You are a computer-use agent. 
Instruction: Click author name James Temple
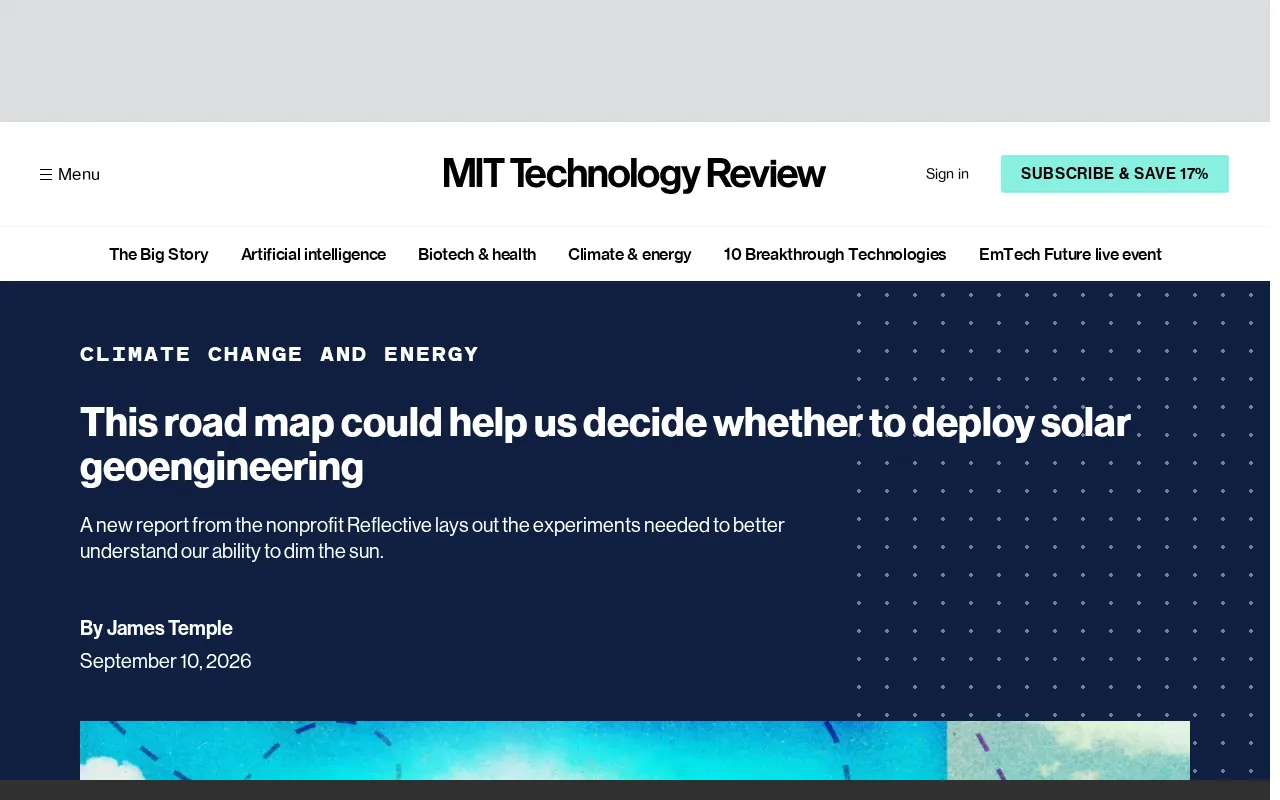170,628
